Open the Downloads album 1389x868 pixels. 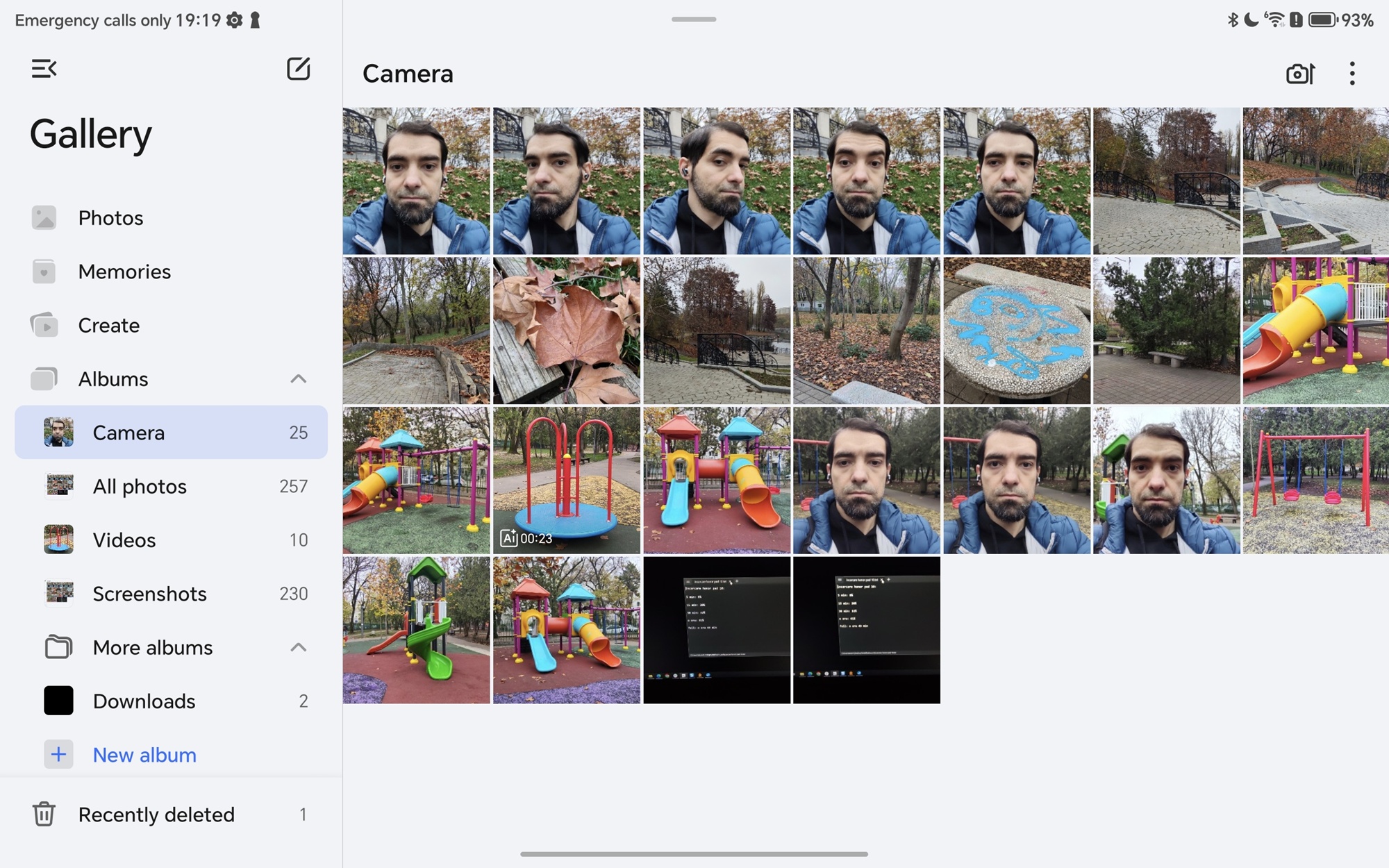pyautogui.click(x=144, y=701)
